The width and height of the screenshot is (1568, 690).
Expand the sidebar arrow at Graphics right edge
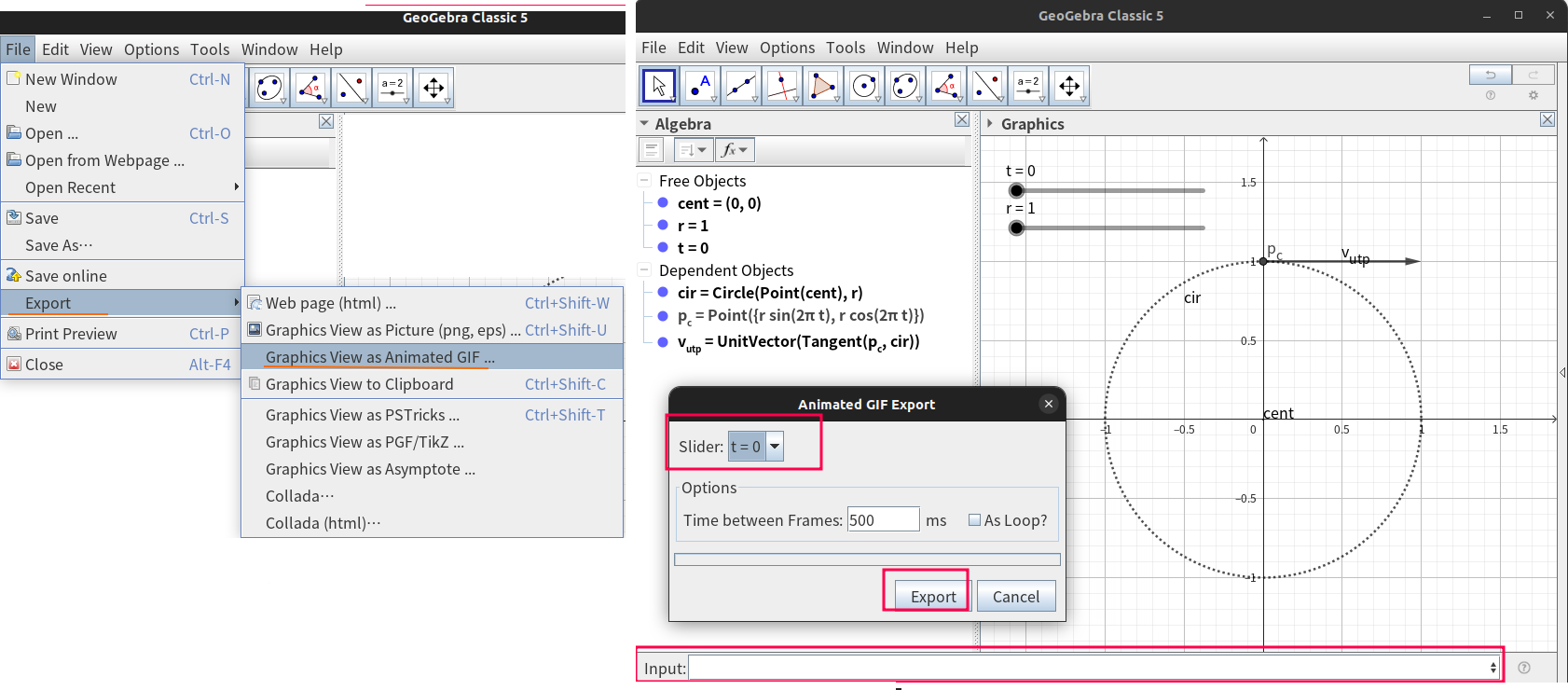[x=1562, y=372]
